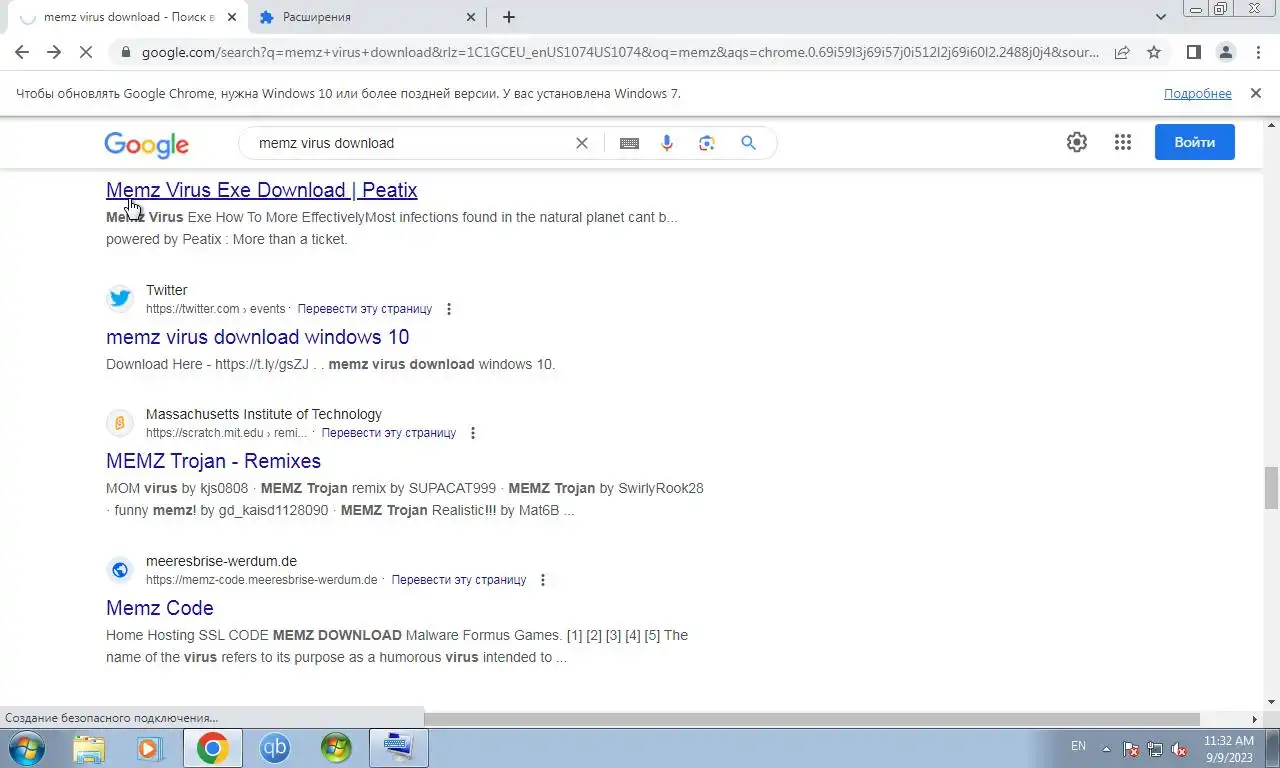
Task: Open more options for Twitter result
Action: point(449,309)
